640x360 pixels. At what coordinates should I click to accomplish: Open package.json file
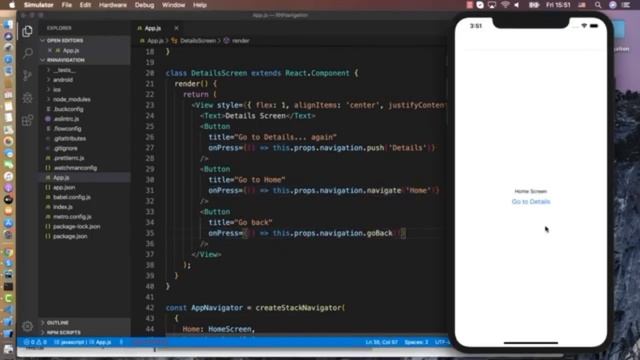tap(70, 236)
